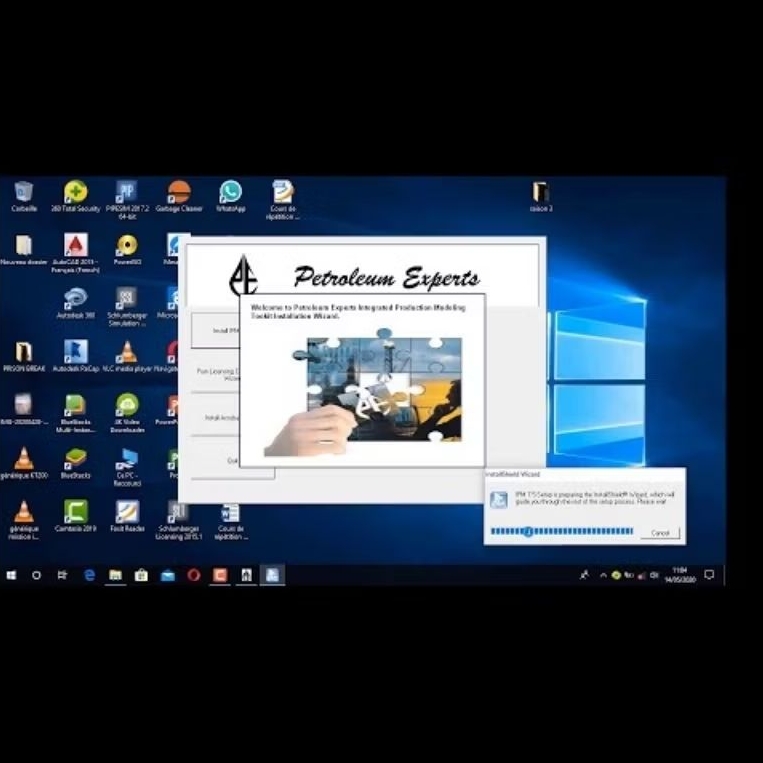Open the Windows Start menu
This screenshot has width=763, height=763.
click(x=11, y=575)
